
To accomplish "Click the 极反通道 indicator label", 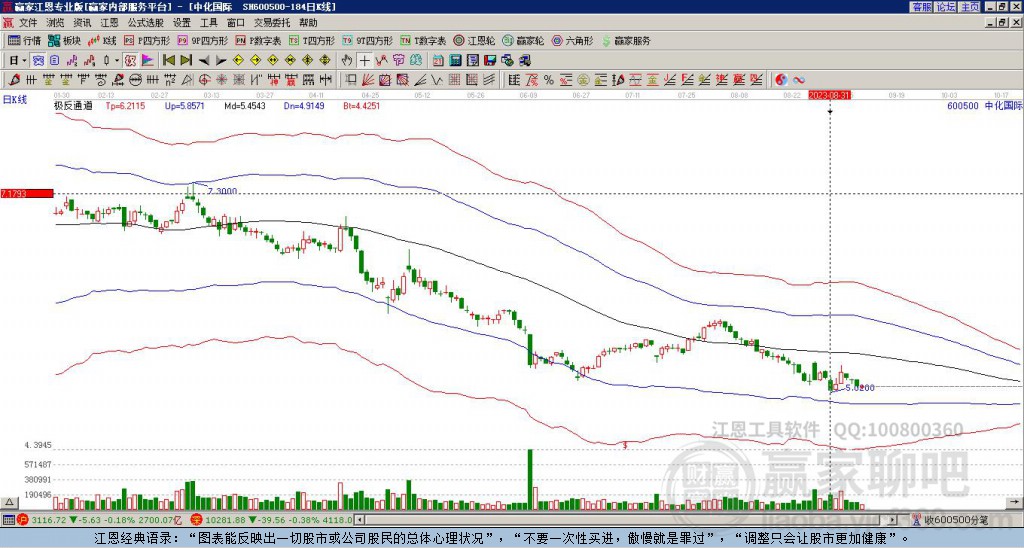I will (72, 105).
